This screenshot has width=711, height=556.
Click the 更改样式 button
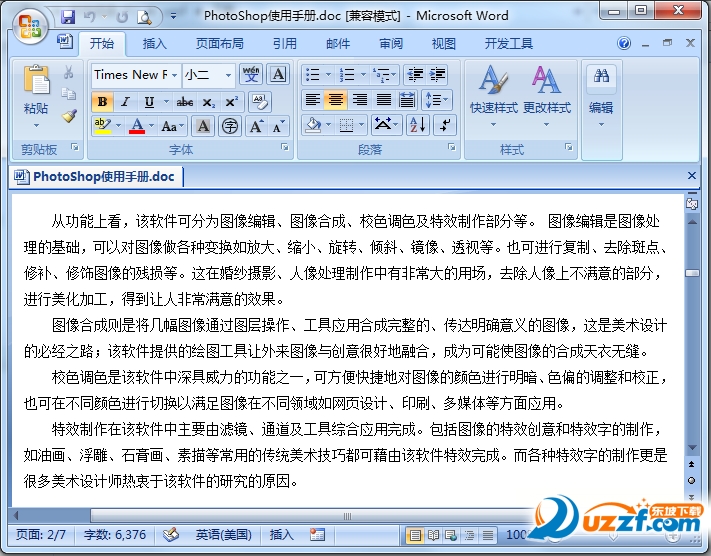547,96
